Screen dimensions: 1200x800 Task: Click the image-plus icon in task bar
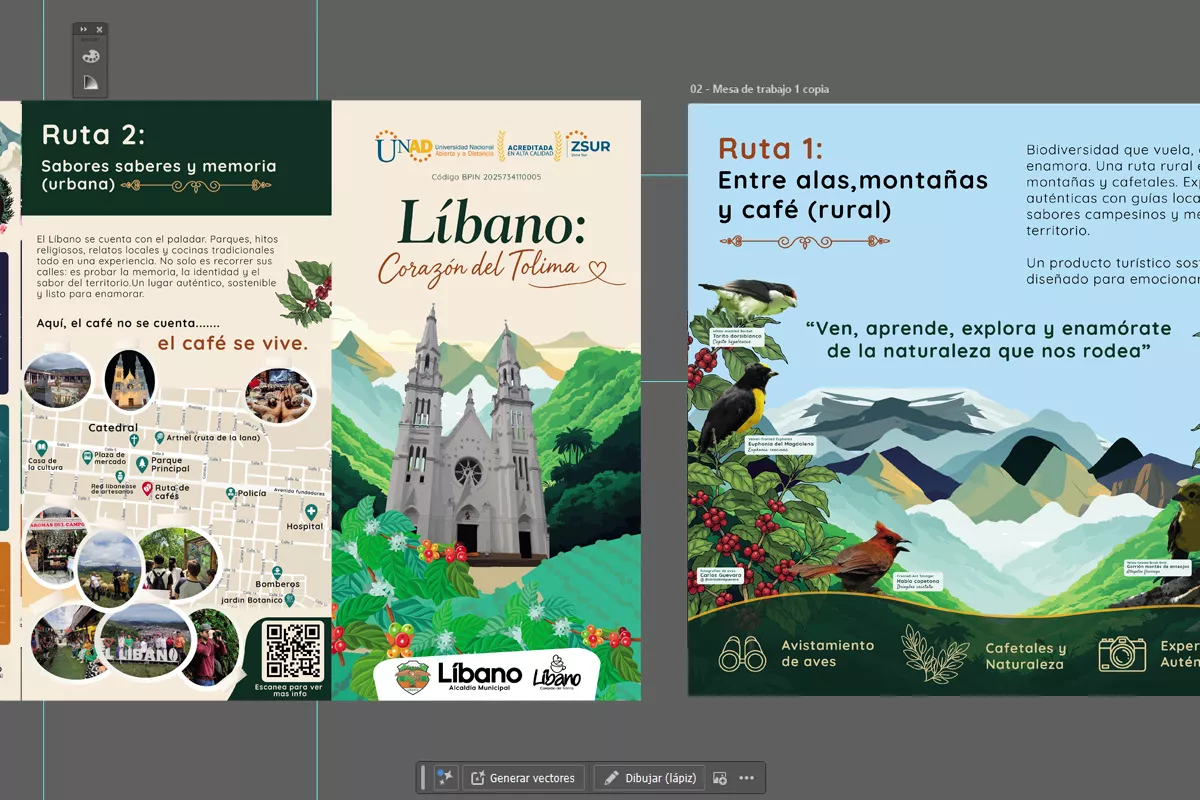720,778
